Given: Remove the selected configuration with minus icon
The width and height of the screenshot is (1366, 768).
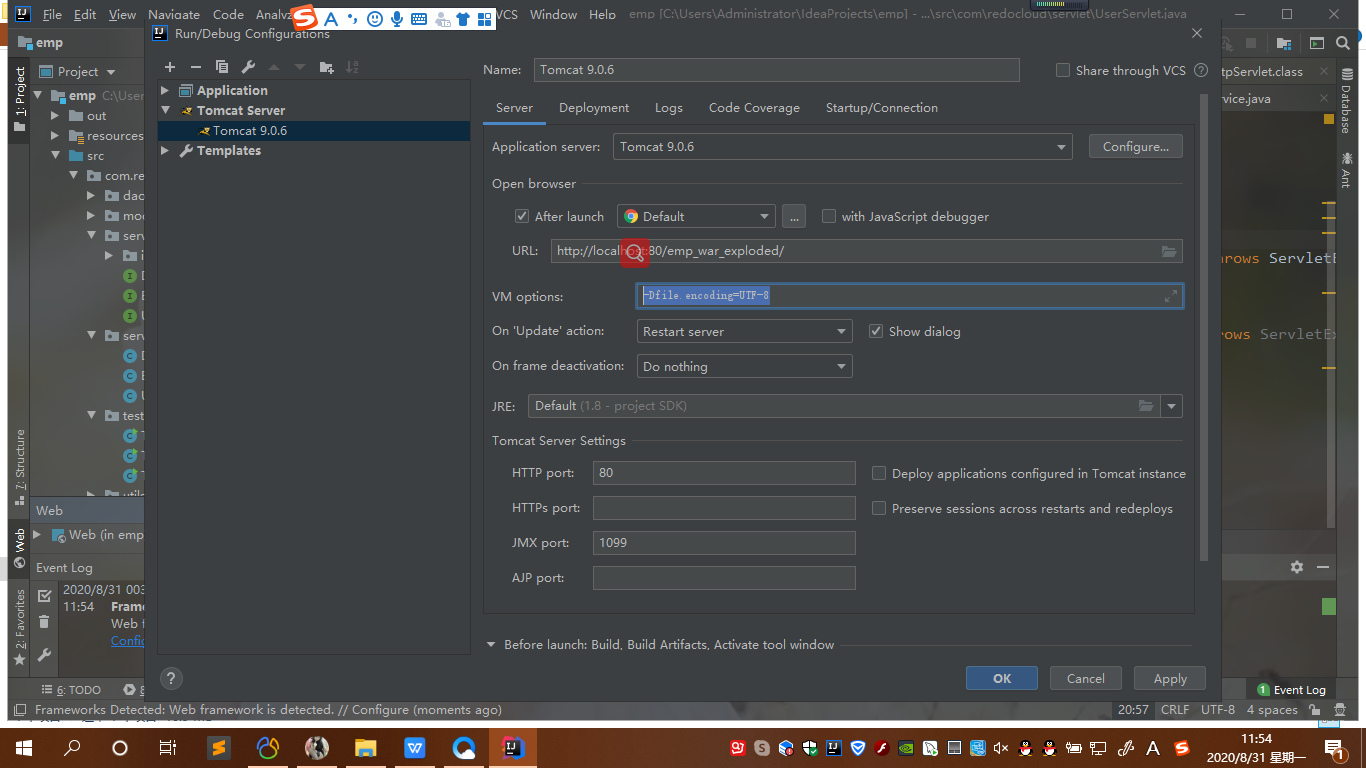Looking at the screenshot, I should click(196, 67).
